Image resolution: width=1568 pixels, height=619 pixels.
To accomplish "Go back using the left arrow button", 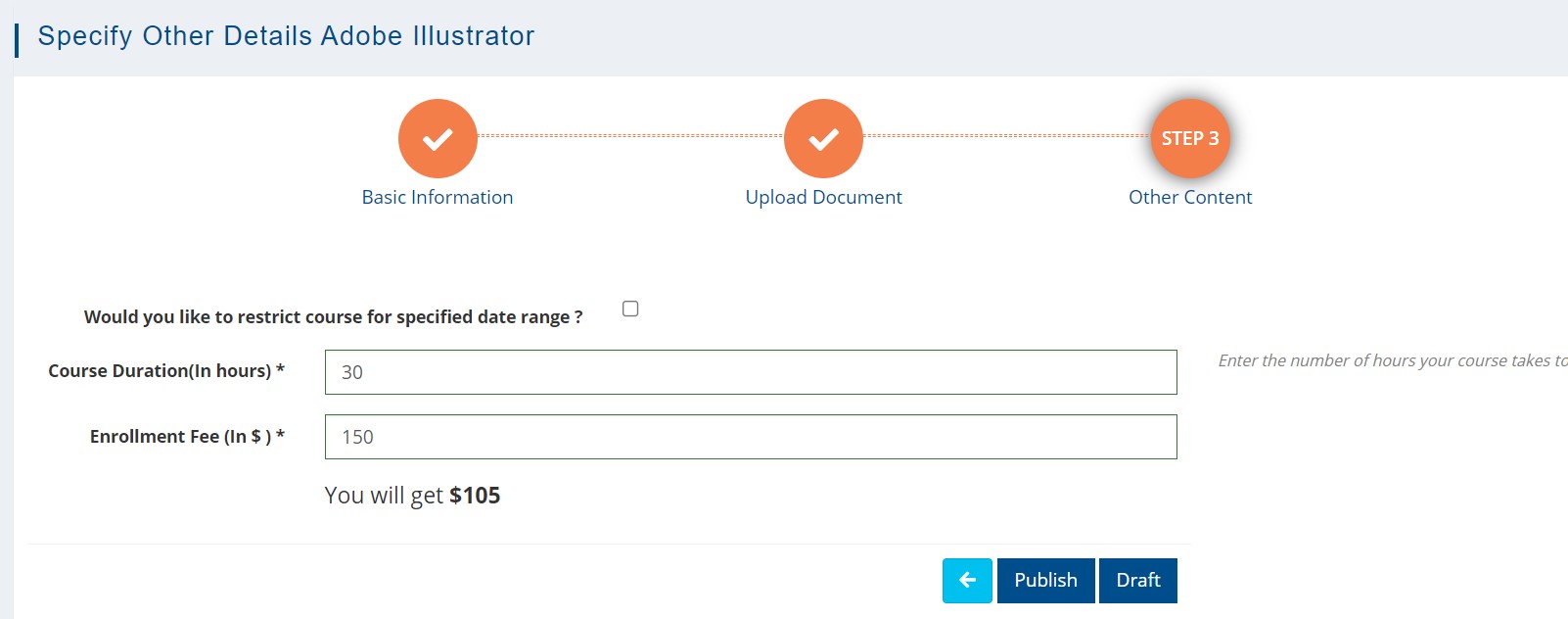I will pos(967,580).
